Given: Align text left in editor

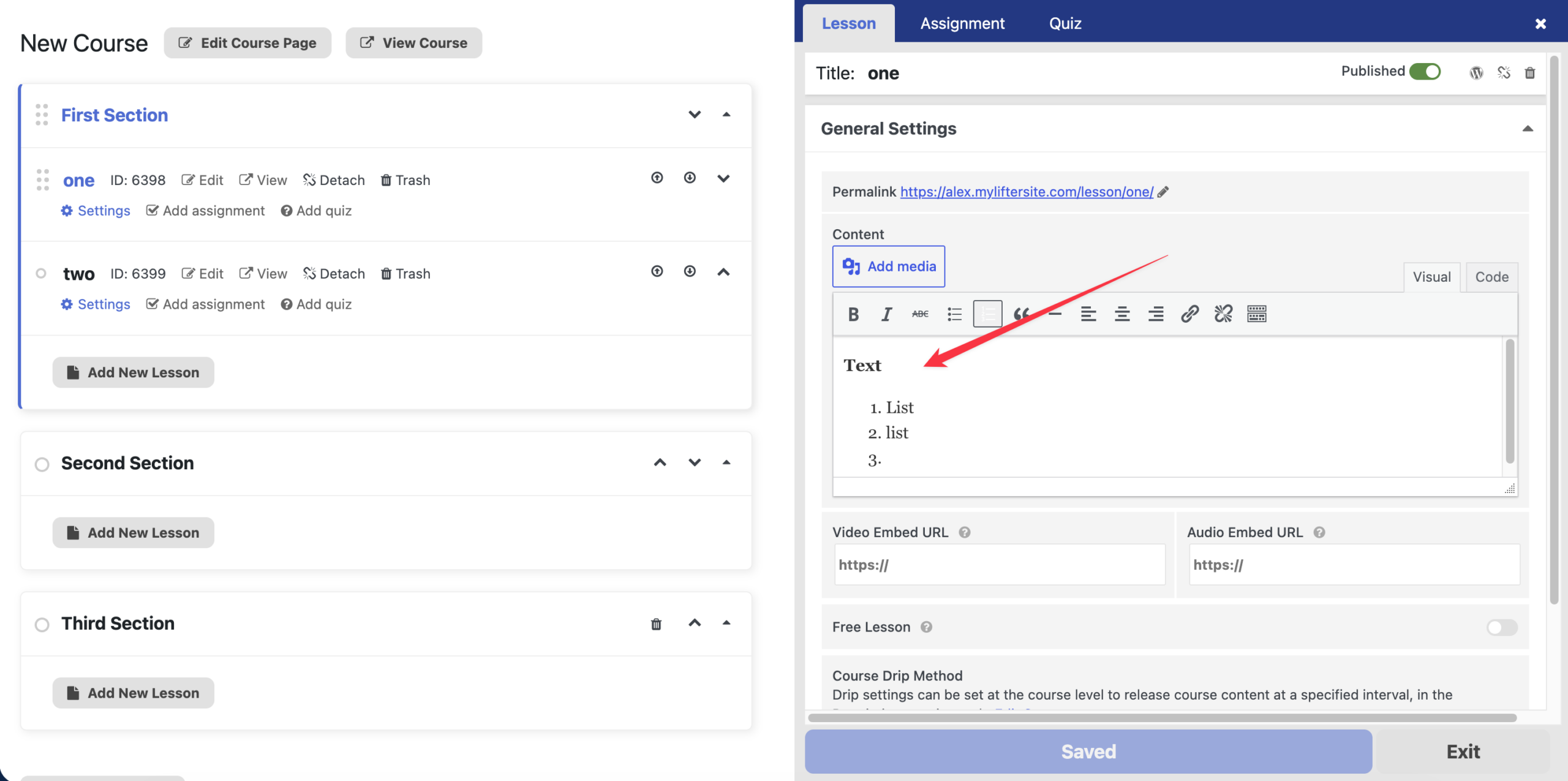Looking at the screenshot, I should coord(1088,314).
